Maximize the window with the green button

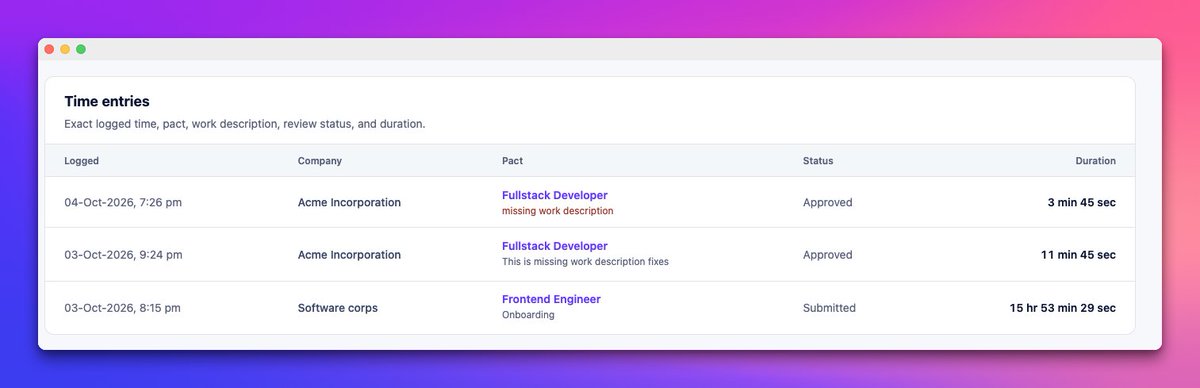[81, 49]
